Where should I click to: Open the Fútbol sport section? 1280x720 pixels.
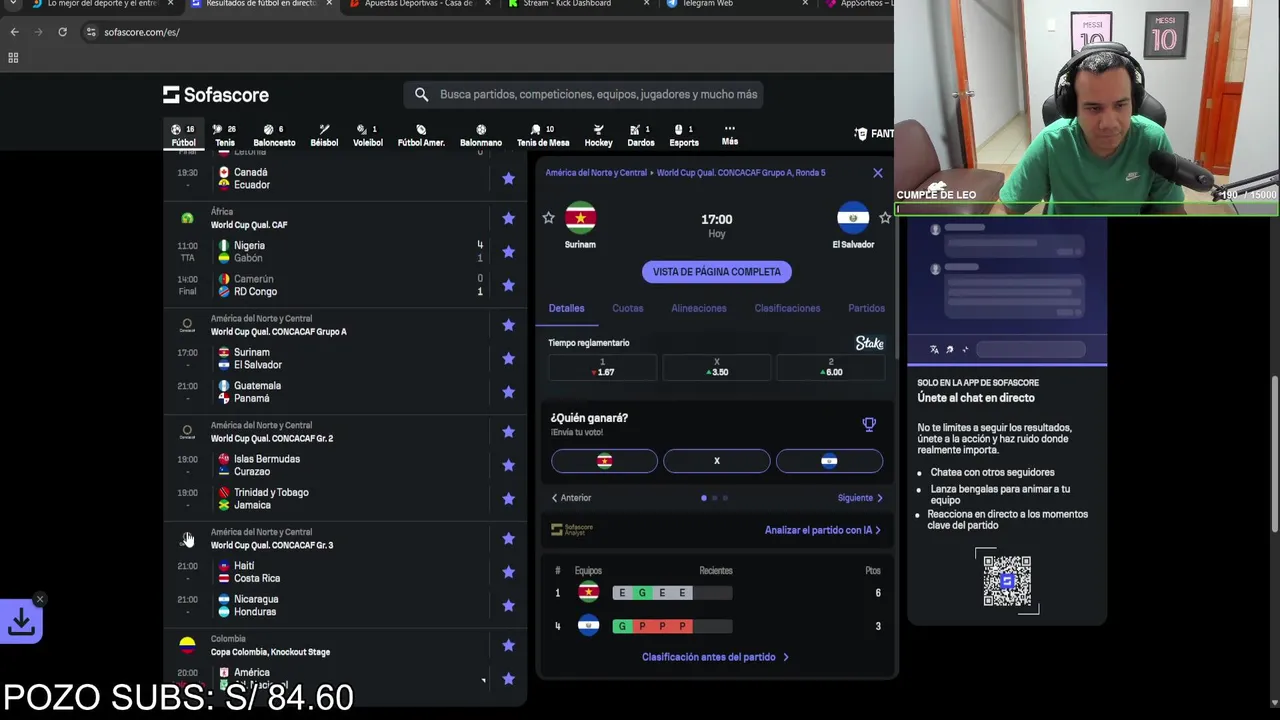183,135
